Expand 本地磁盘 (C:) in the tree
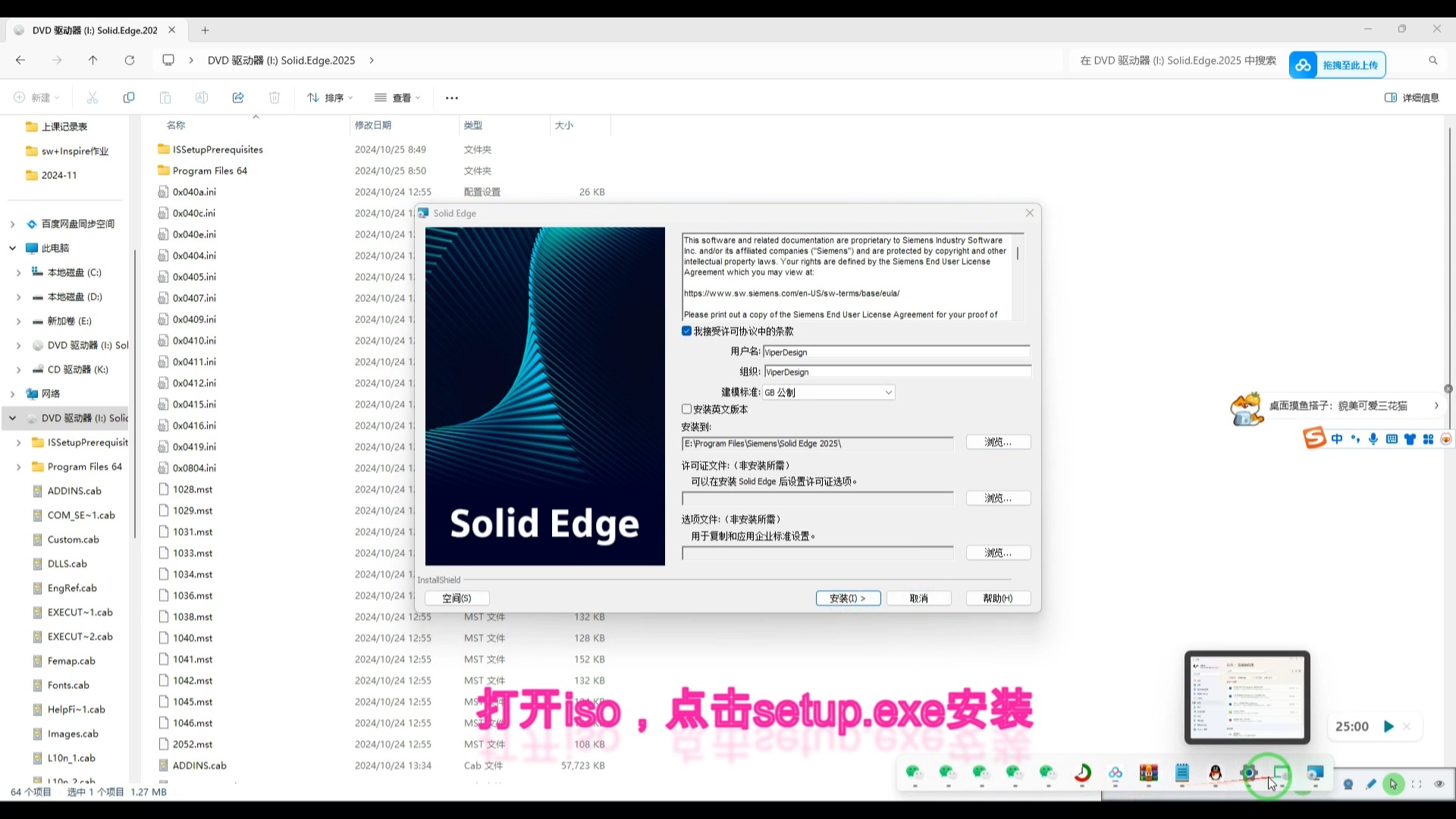The height and width of the screenshot is (819, 1456). point(18,272)
